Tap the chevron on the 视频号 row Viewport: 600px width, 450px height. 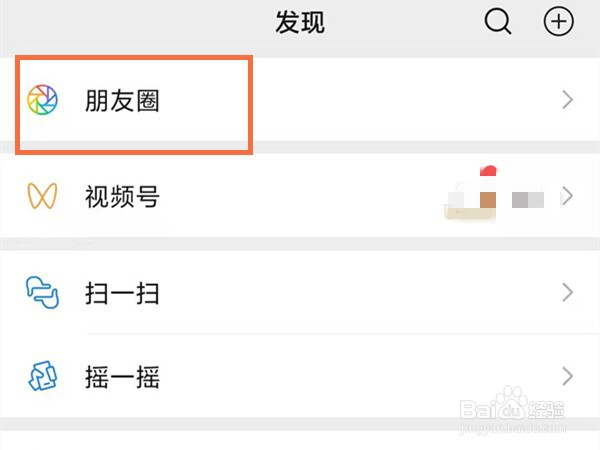tap(568, 196)
